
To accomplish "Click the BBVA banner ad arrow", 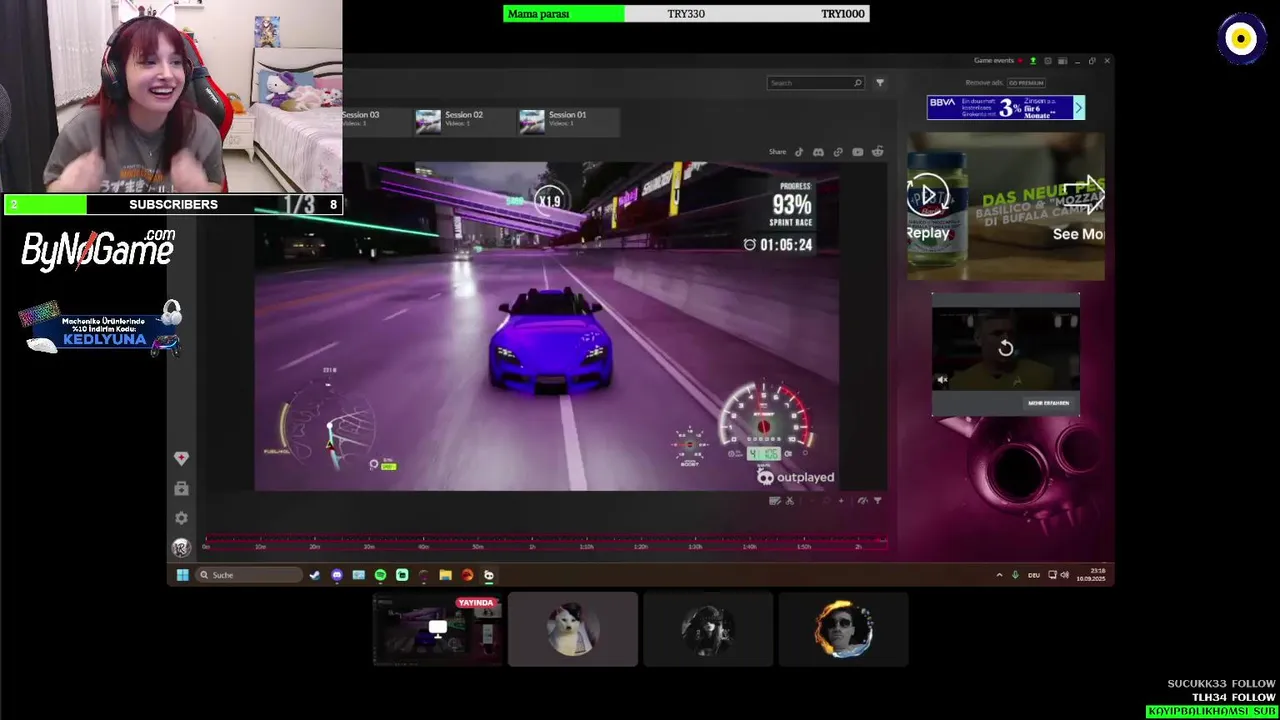I will click(x=1078, y=107).
